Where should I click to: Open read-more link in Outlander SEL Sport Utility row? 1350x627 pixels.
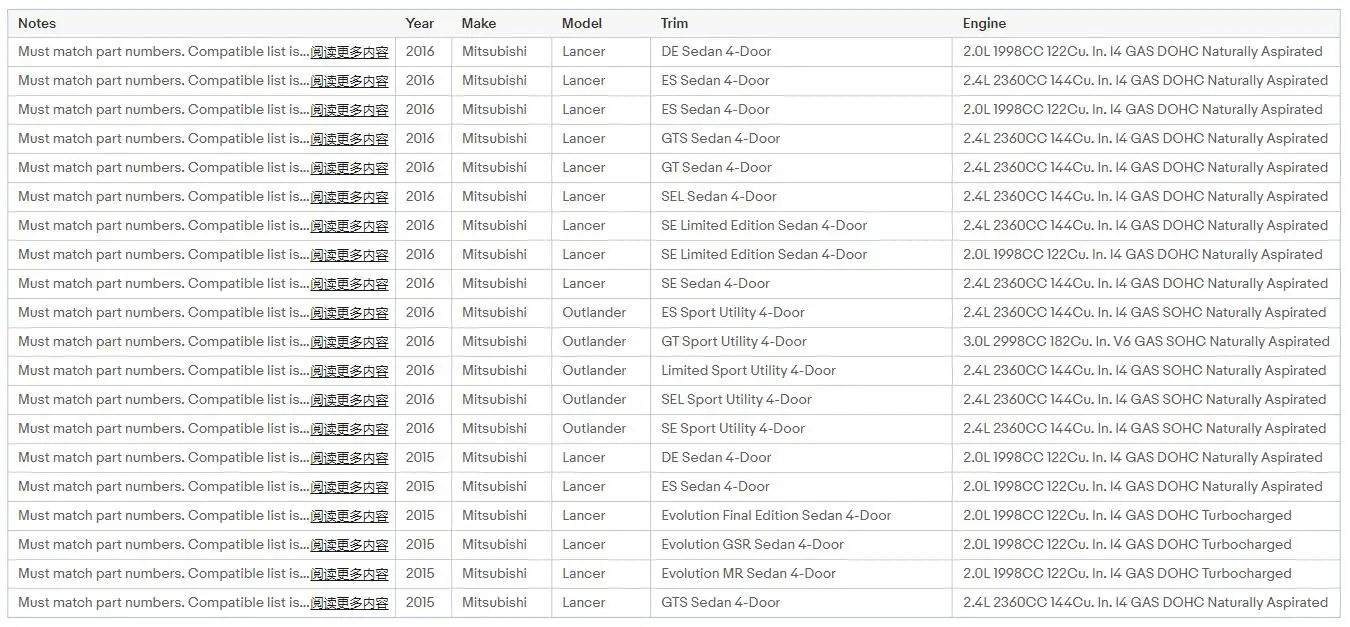[349, 400]
